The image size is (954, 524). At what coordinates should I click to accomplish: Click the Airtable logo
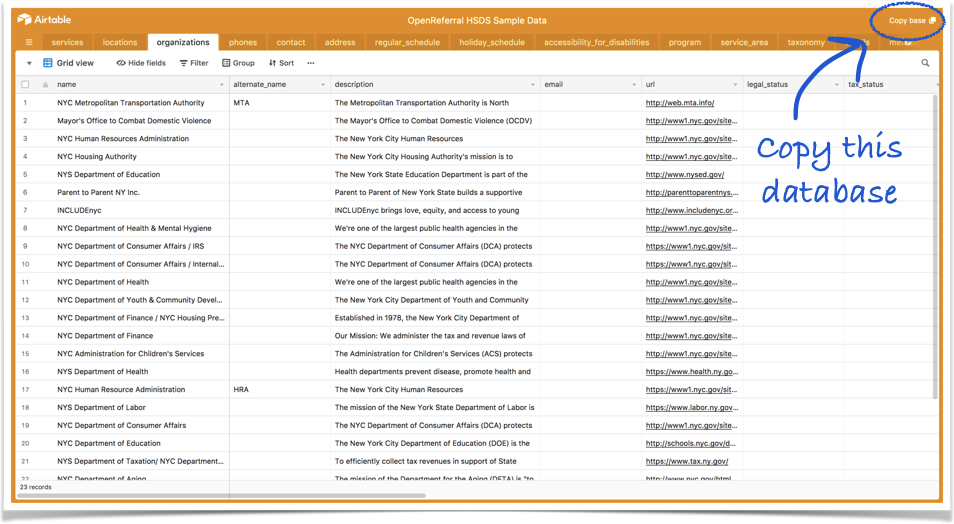(44, 19)
